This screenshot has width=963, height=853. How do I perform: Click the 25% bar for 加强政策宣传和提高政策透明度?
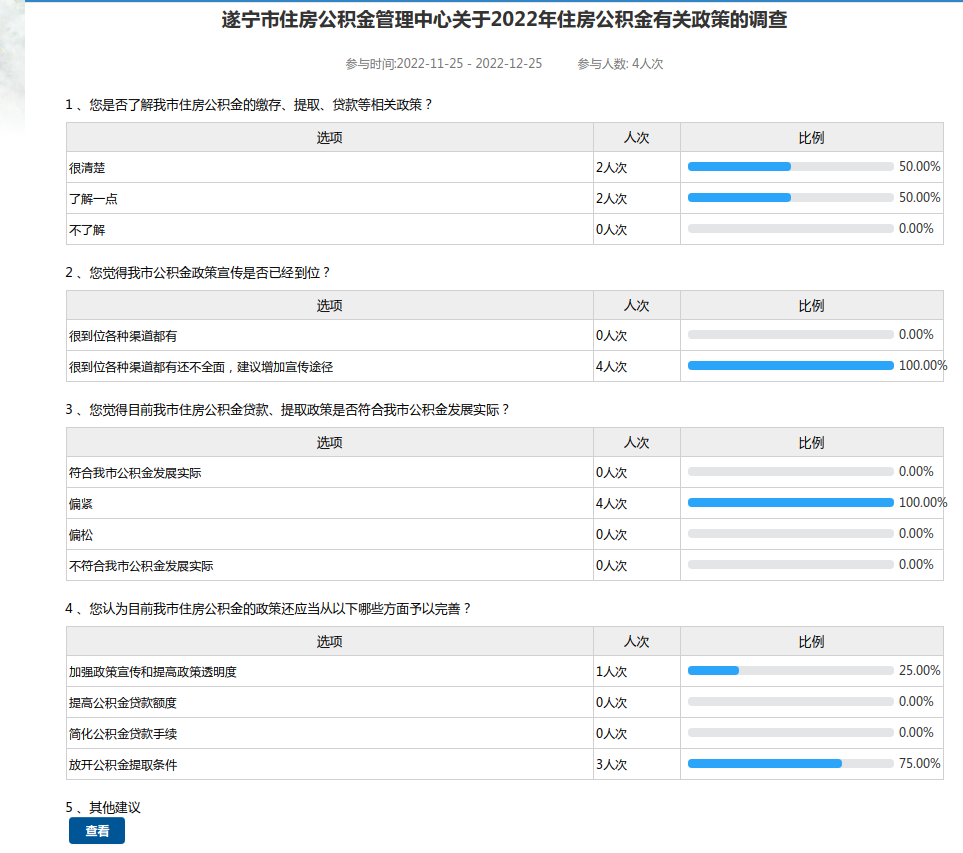click(790, 671)
